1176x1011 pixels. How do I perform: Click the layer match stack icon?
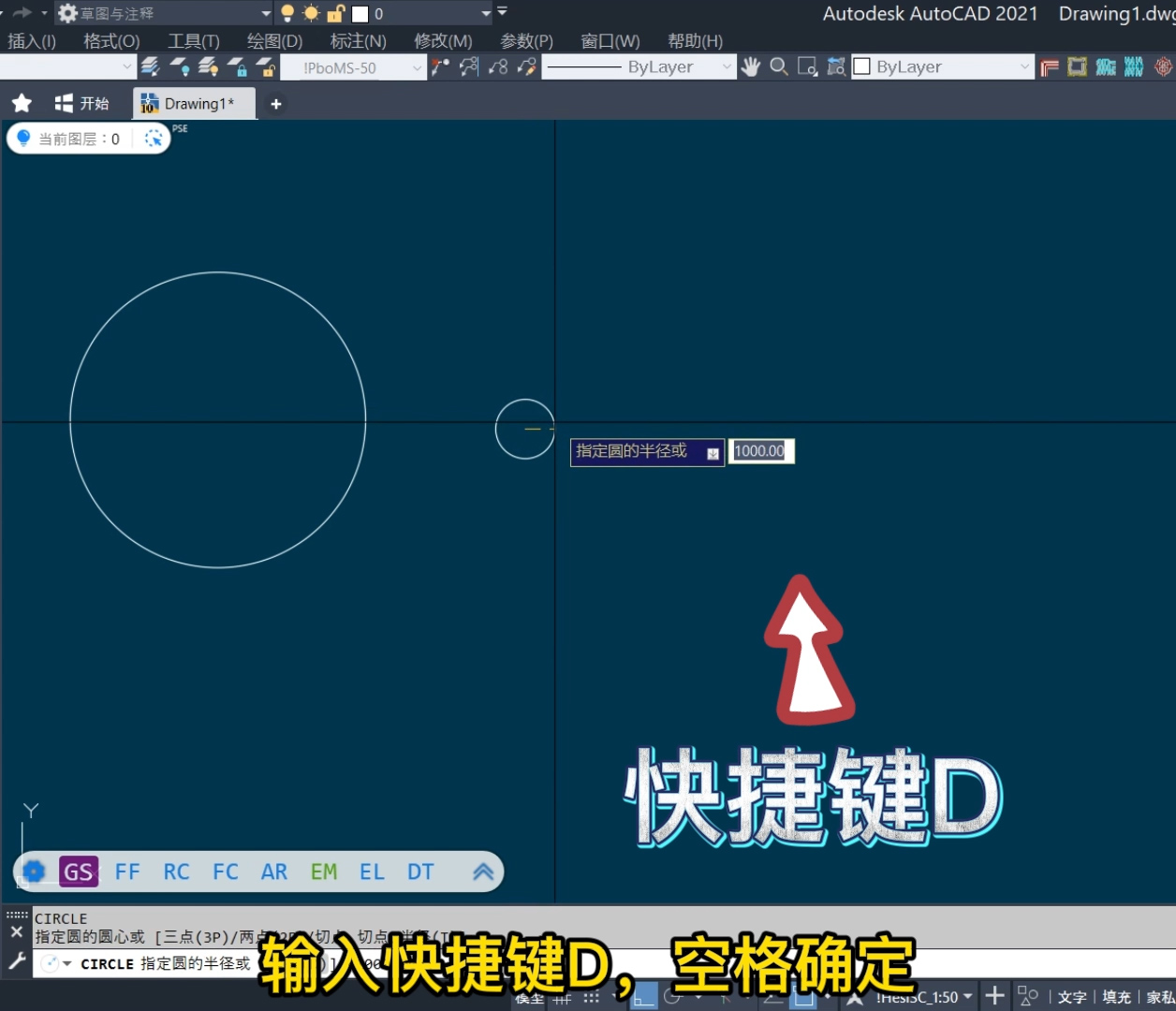click(151, 66)
